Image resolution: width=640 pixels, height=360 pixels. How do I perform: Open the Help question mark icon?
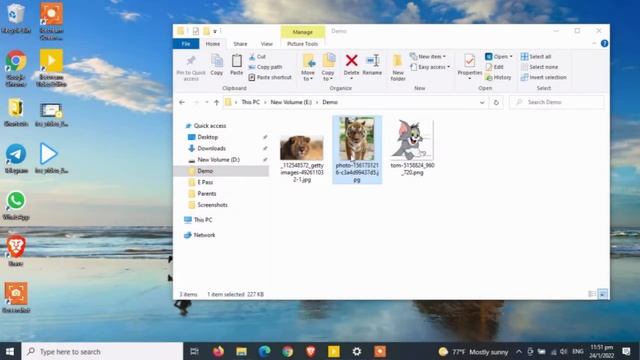[x=604, y=44]
